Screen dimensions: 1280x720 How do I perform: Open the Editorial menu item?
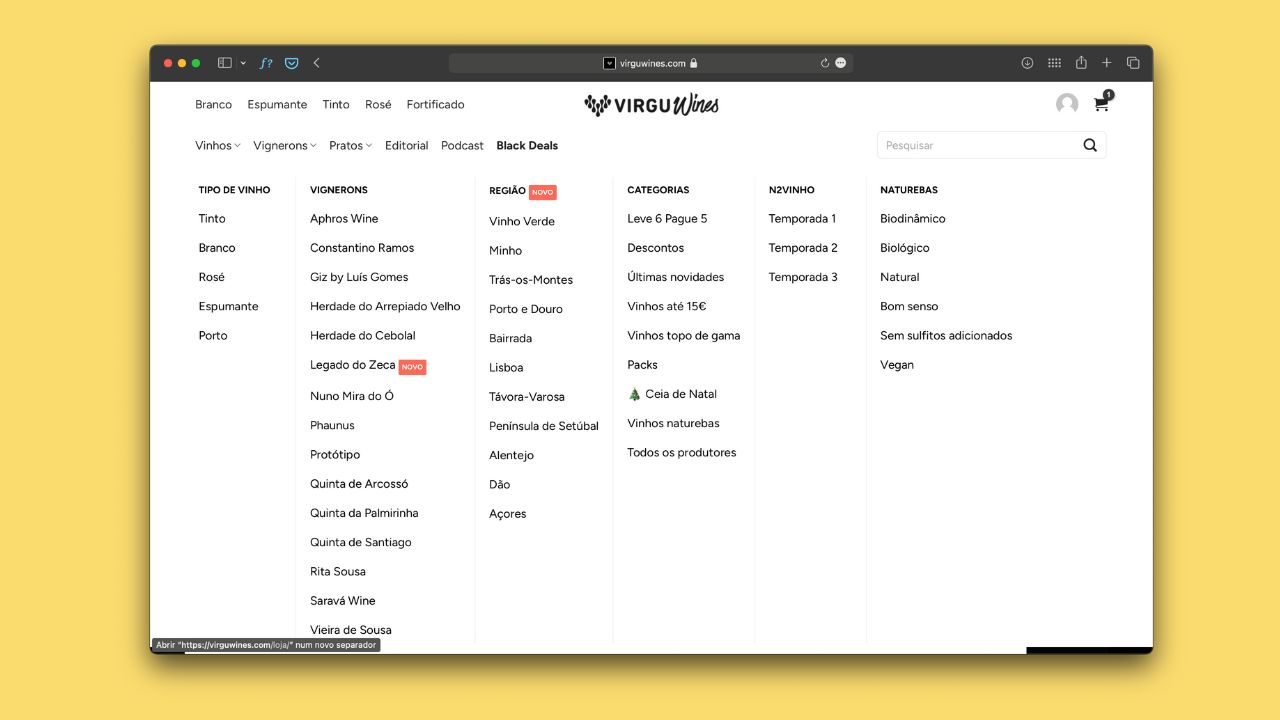point(407,145)
